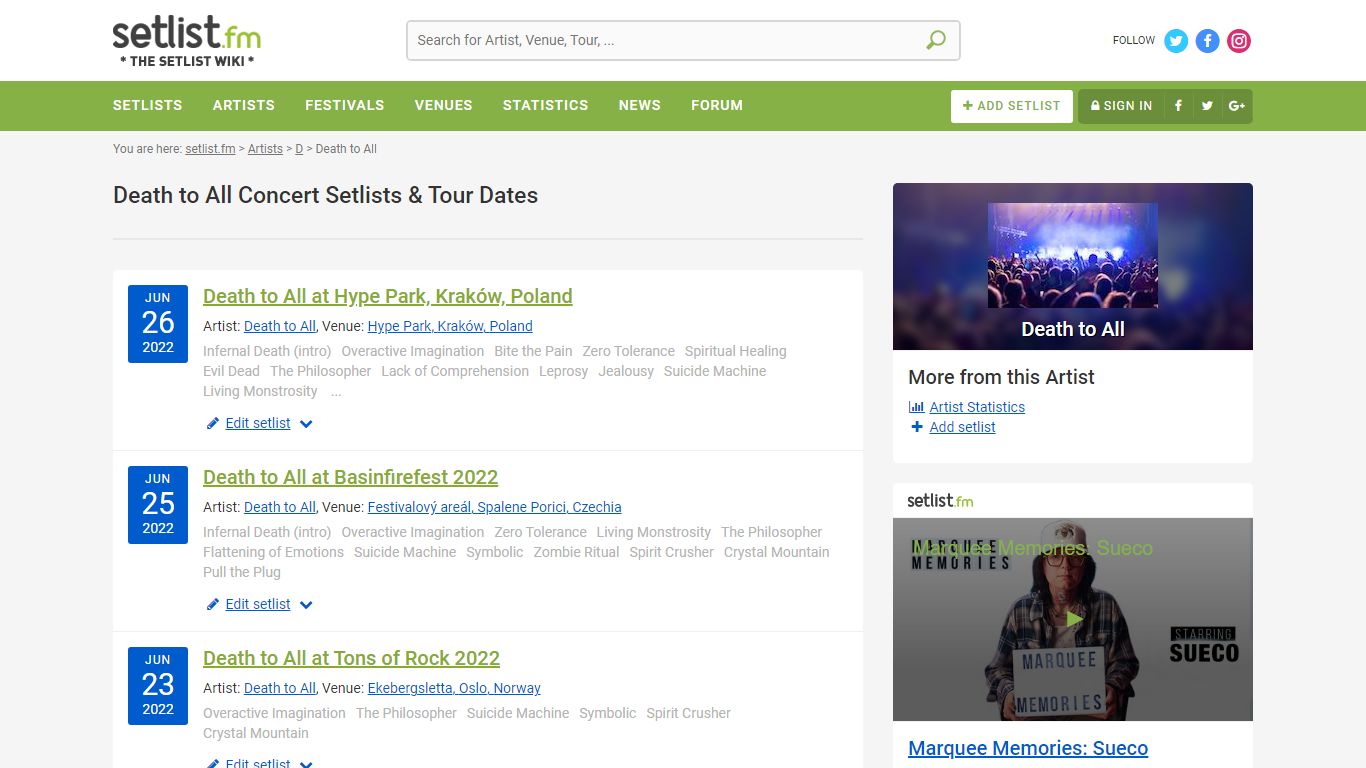Click the Sign In button
This screenshot has height=768, width=1366.
click(x=1121, y=106)
